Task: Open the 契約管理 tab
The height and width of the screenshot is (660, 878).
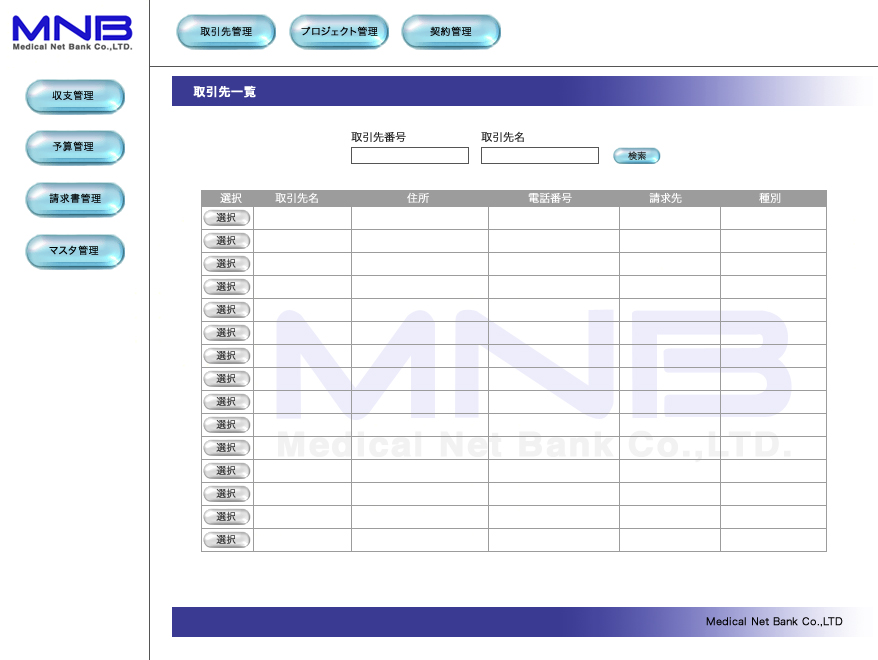Action: [451, 32]
